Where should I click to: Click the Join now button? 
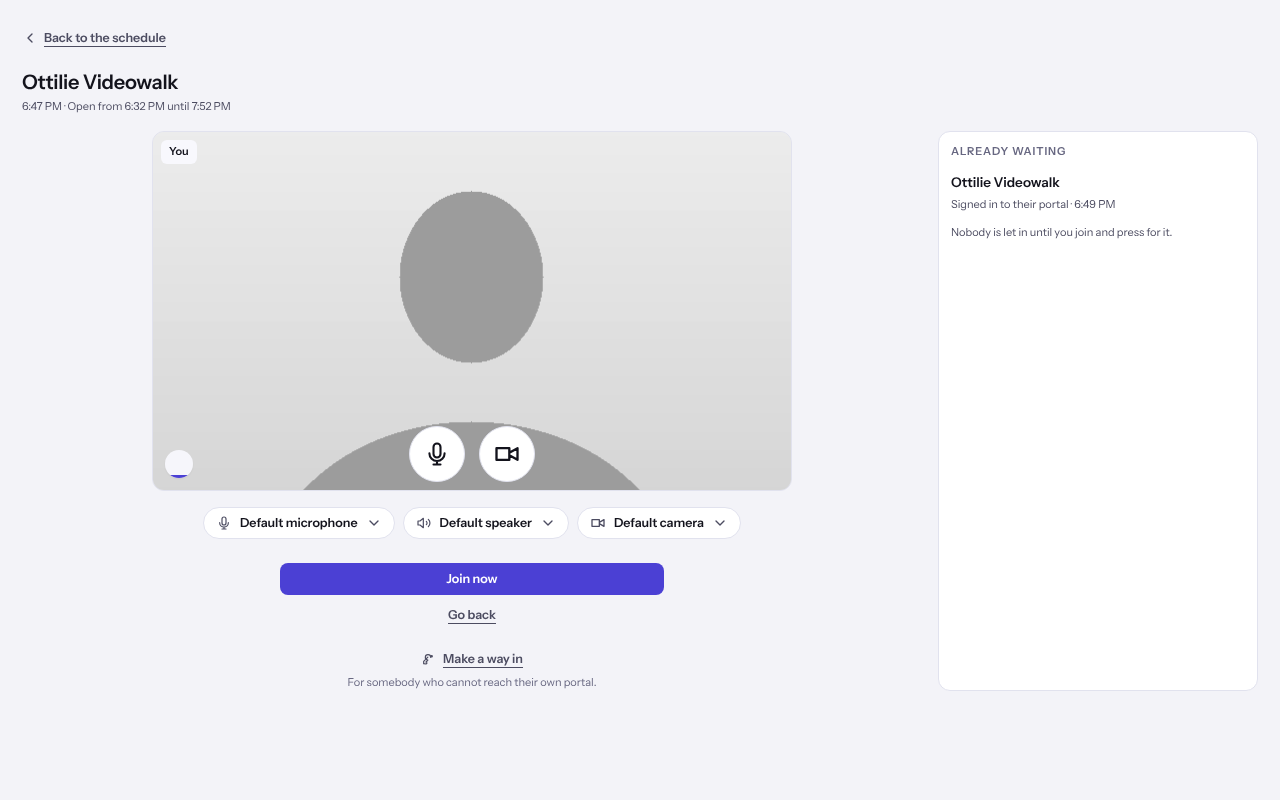pyautogui.click(x=472, y=579)
